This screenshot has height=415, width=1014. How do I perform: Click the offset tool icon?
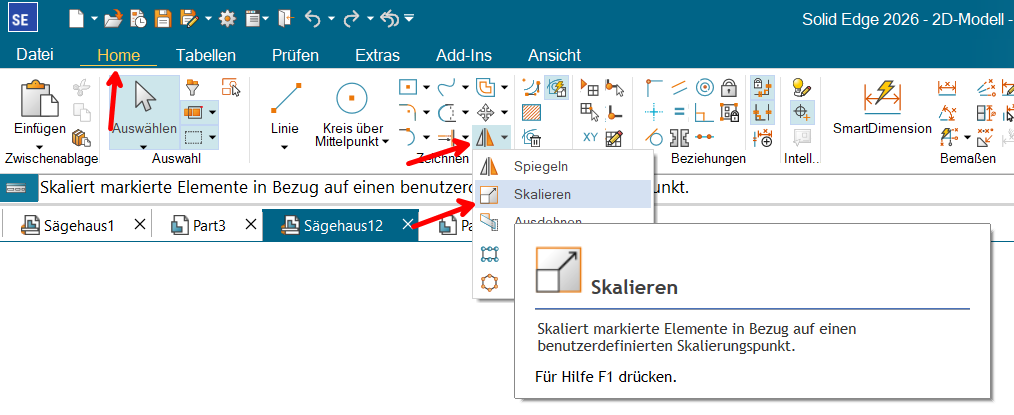click(485, 87)
